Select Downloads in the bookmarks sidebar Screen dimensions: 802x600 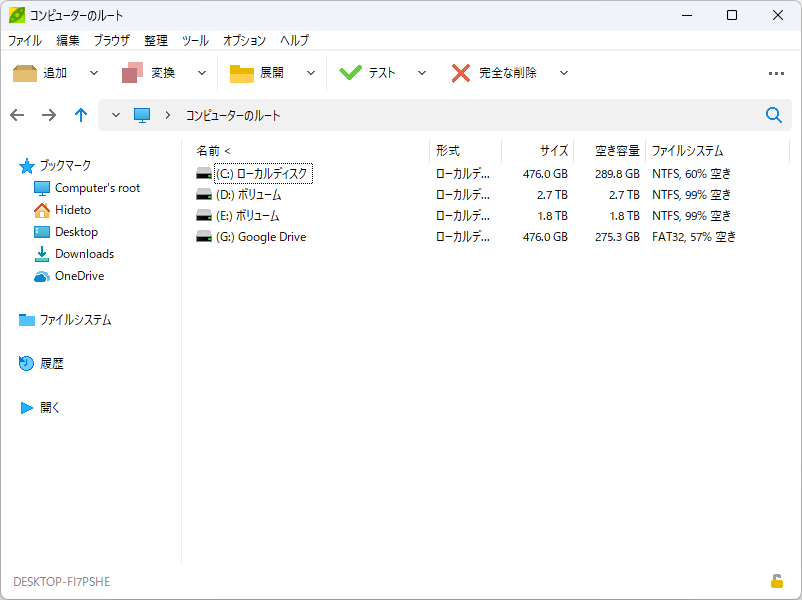coord(86,253)
